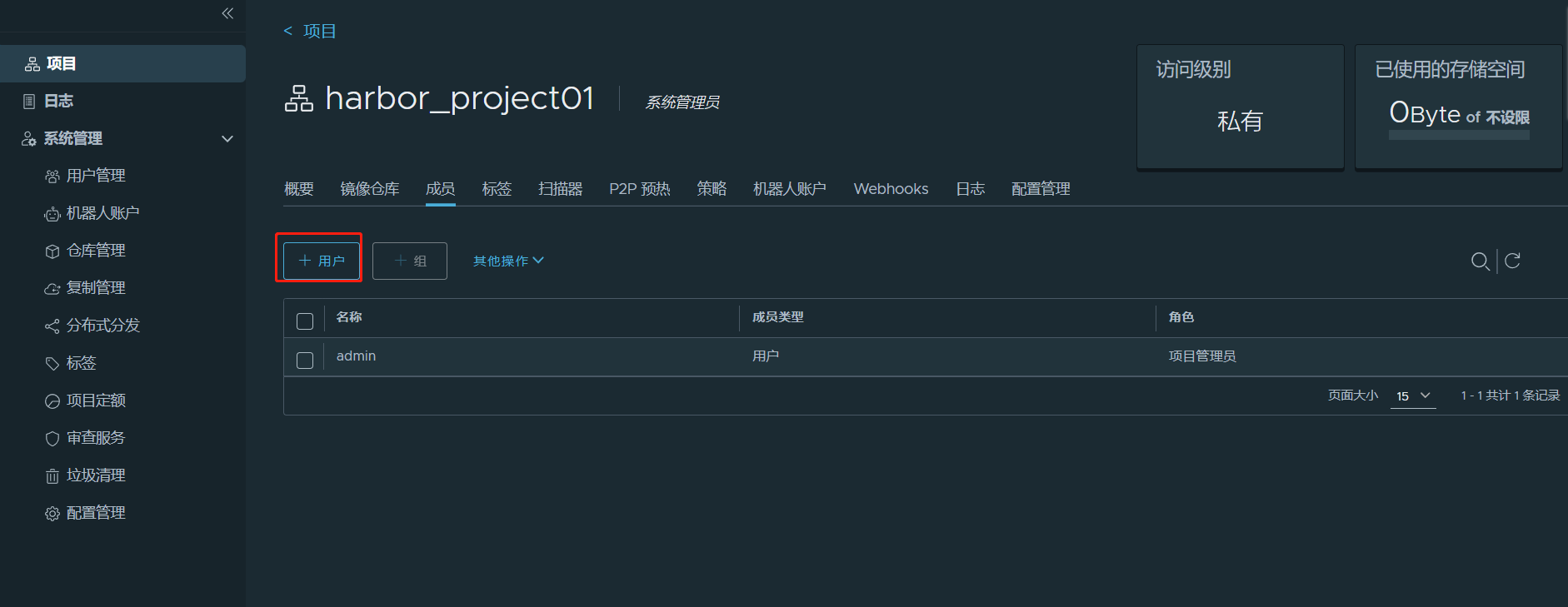Refresh the member list with the reload icon
This screenshot has height=607, width=1568.
coord(1512,261)
